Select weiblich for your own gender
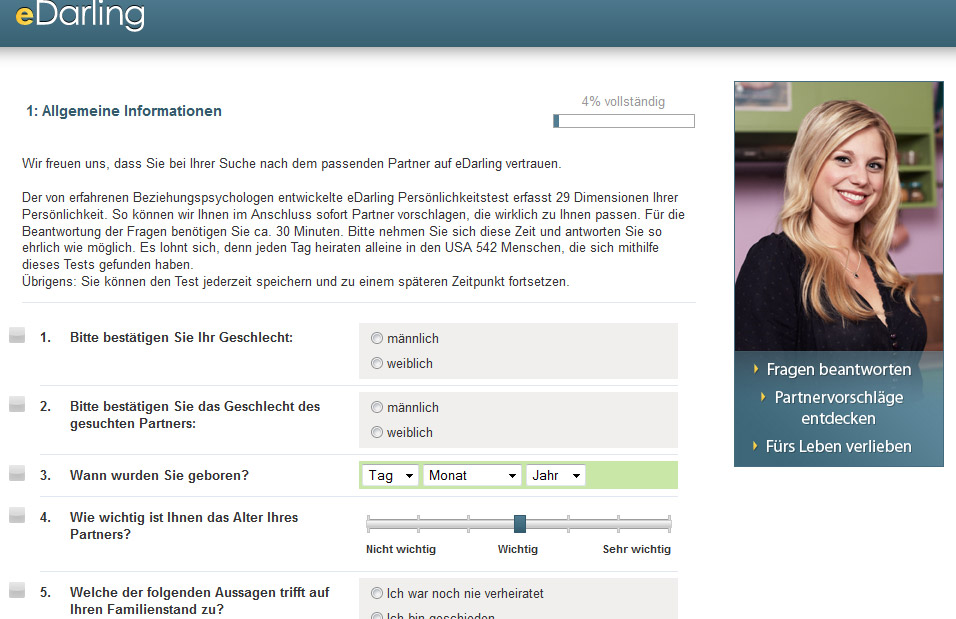The image size is (956, 619). click(377, 363)
